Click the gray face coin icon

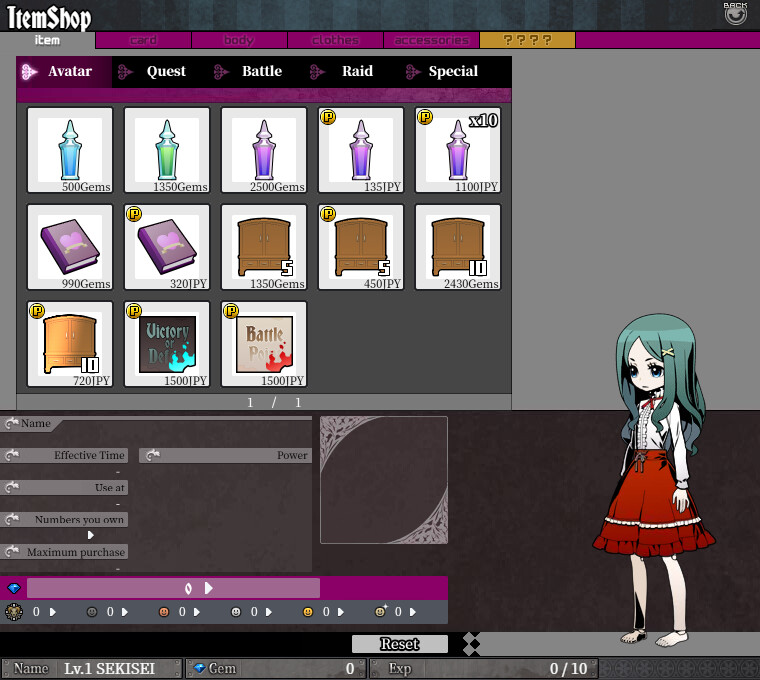click(x=92, y=612)
